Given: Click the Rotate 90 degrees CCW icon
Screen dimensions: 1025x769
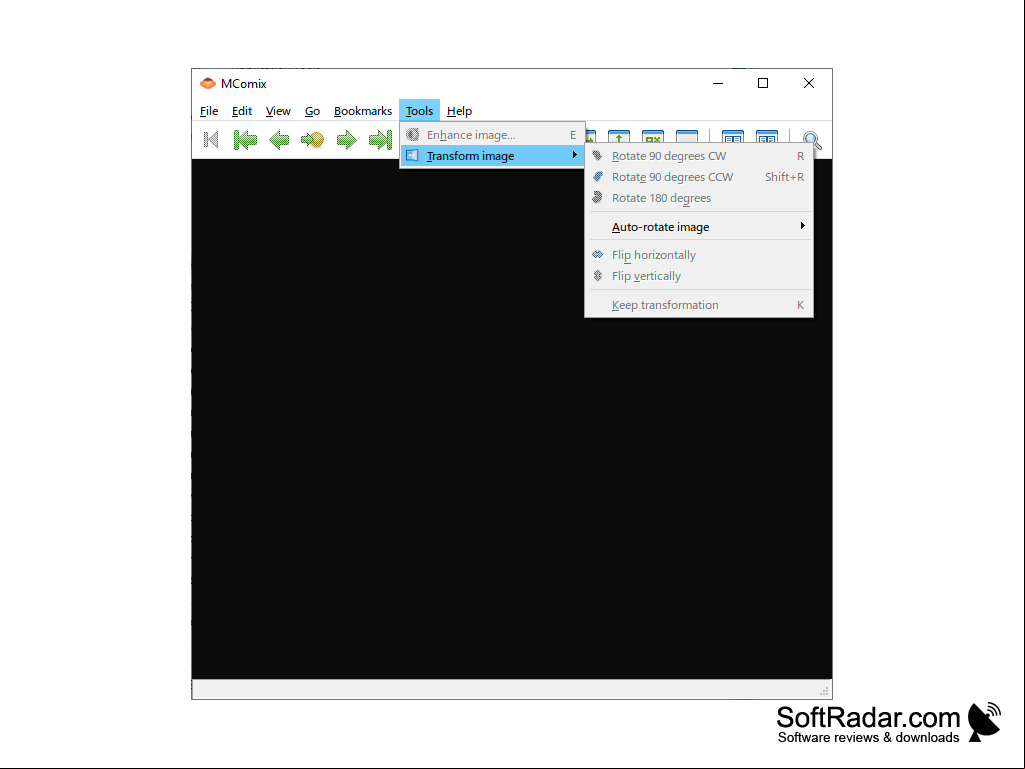Looking at the screenshot, I should pos(597,177).
